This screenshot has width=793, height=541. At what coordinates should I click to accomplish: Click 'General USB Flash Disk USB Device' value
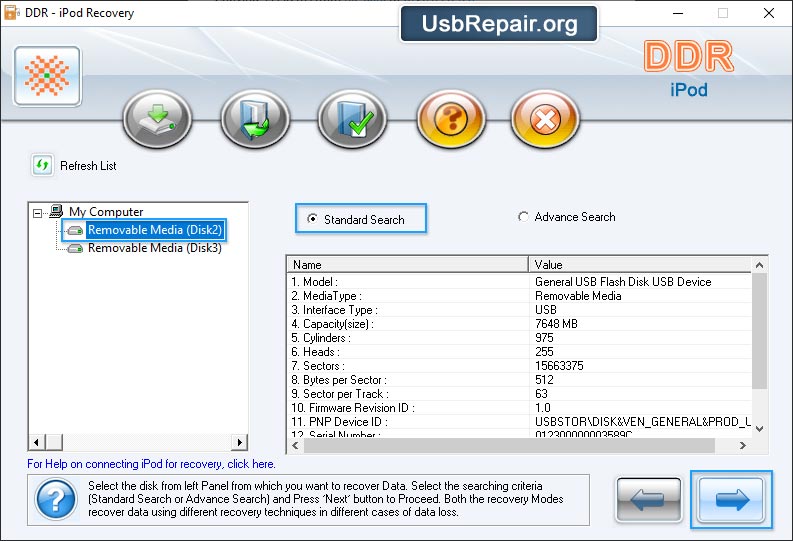[623, 282]
